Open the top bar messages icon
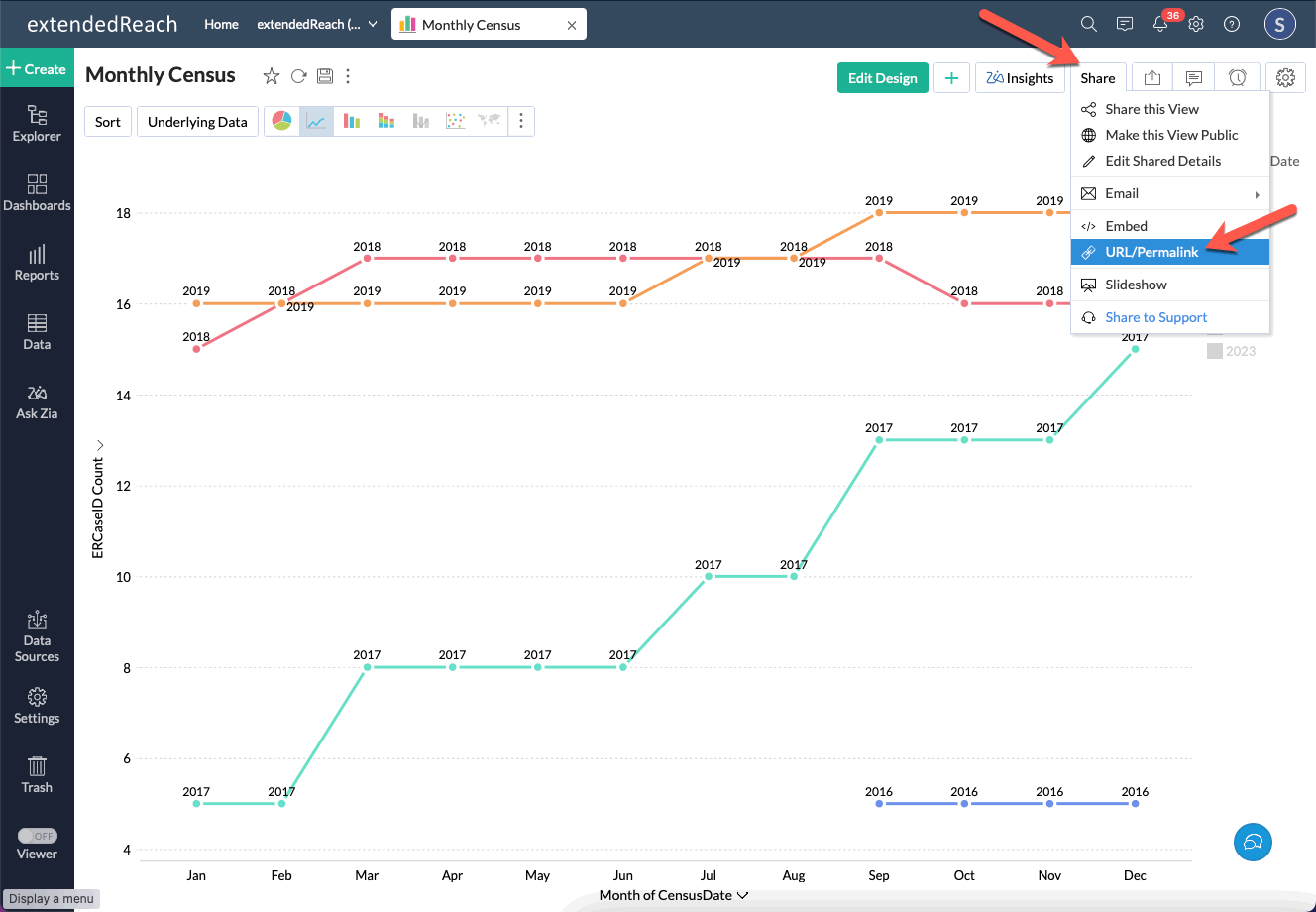 (x=1124, y=24)
